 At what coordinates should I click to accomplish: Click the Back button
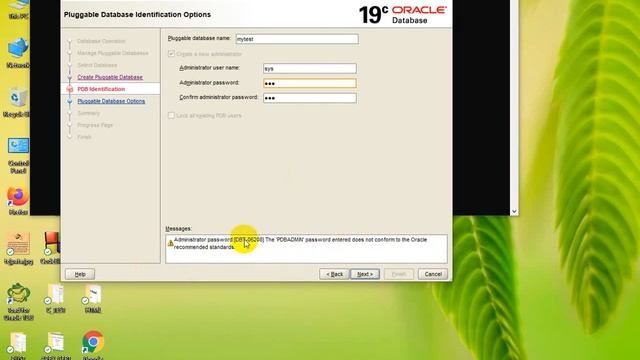tap(334, 274)
